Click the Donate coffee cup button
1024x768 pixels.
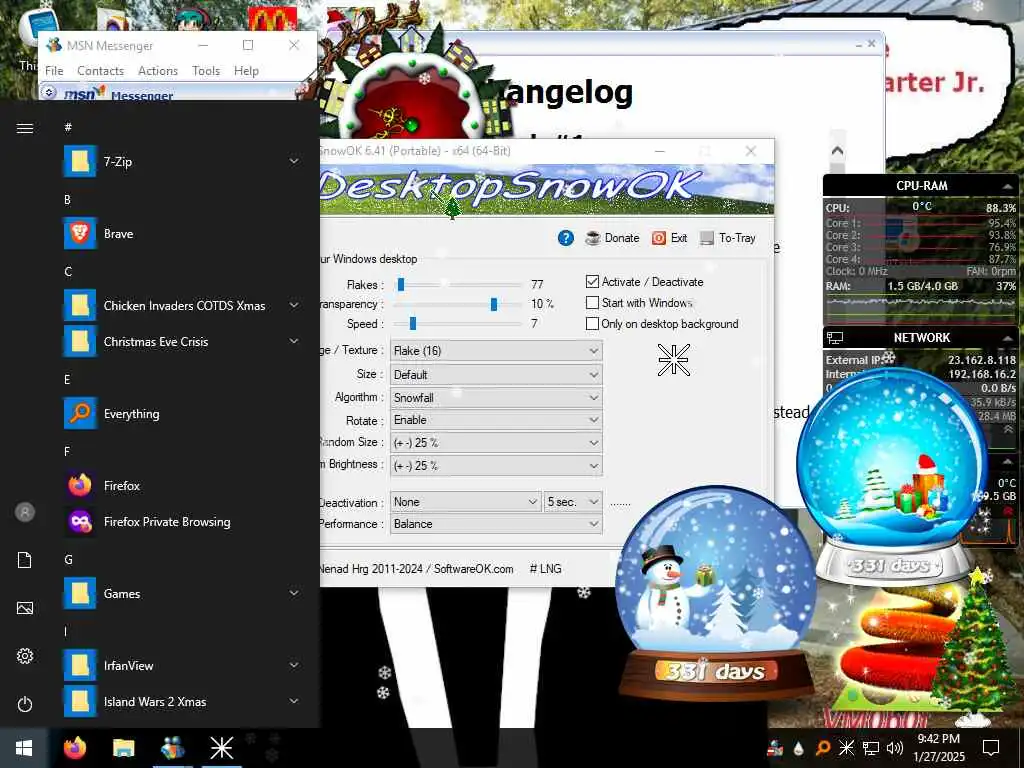point(612,238)
